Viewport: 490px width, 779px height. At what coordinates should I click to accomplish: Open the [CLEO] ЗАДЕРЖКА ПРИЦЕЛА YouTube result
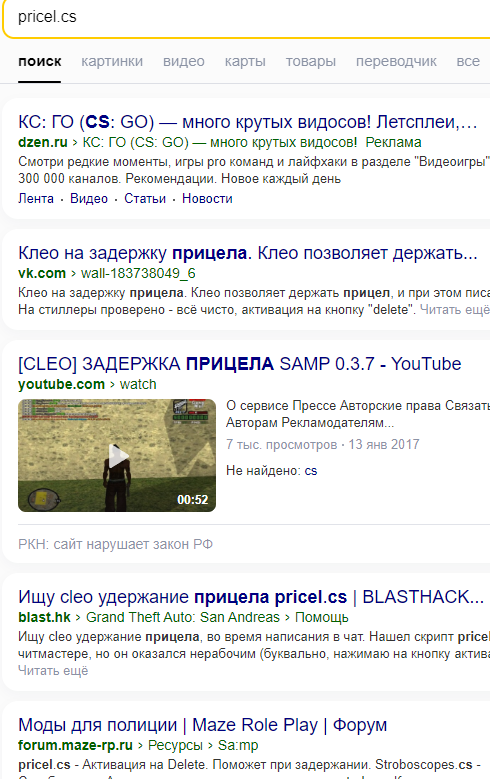point(240,364)
